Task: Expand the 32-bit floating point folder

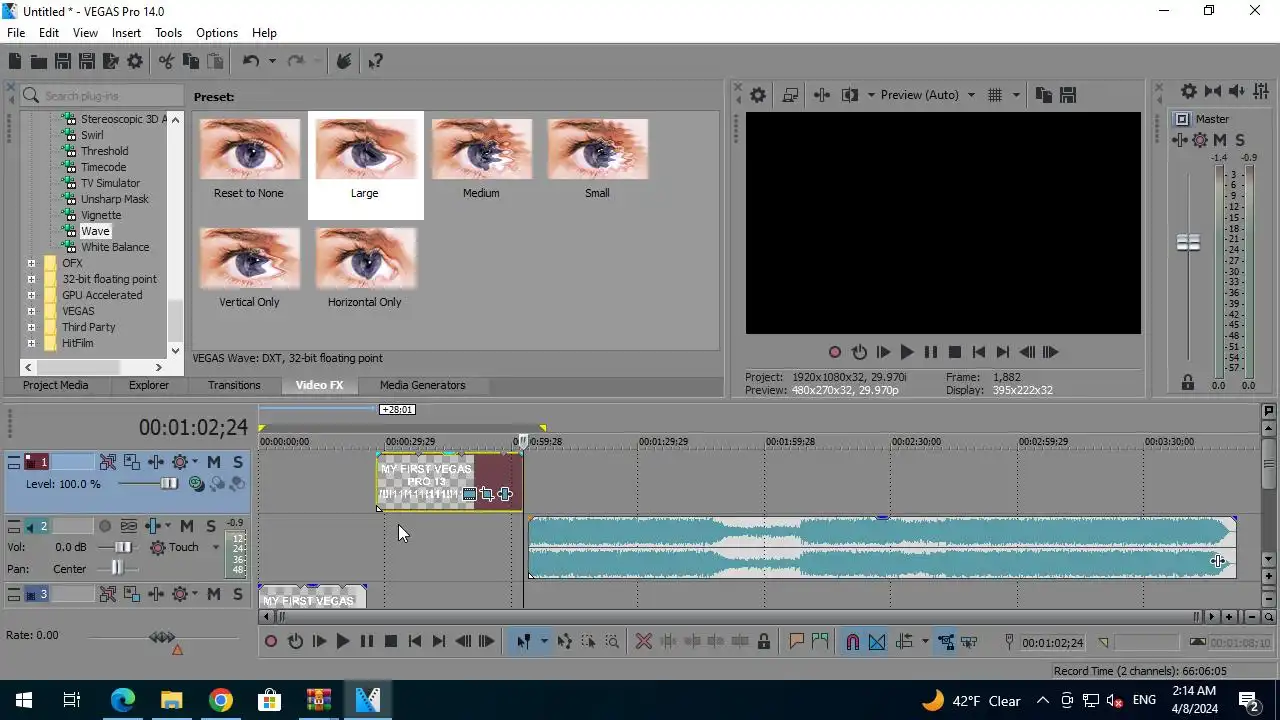Action: pyautogui.click(x=31, y=279)
